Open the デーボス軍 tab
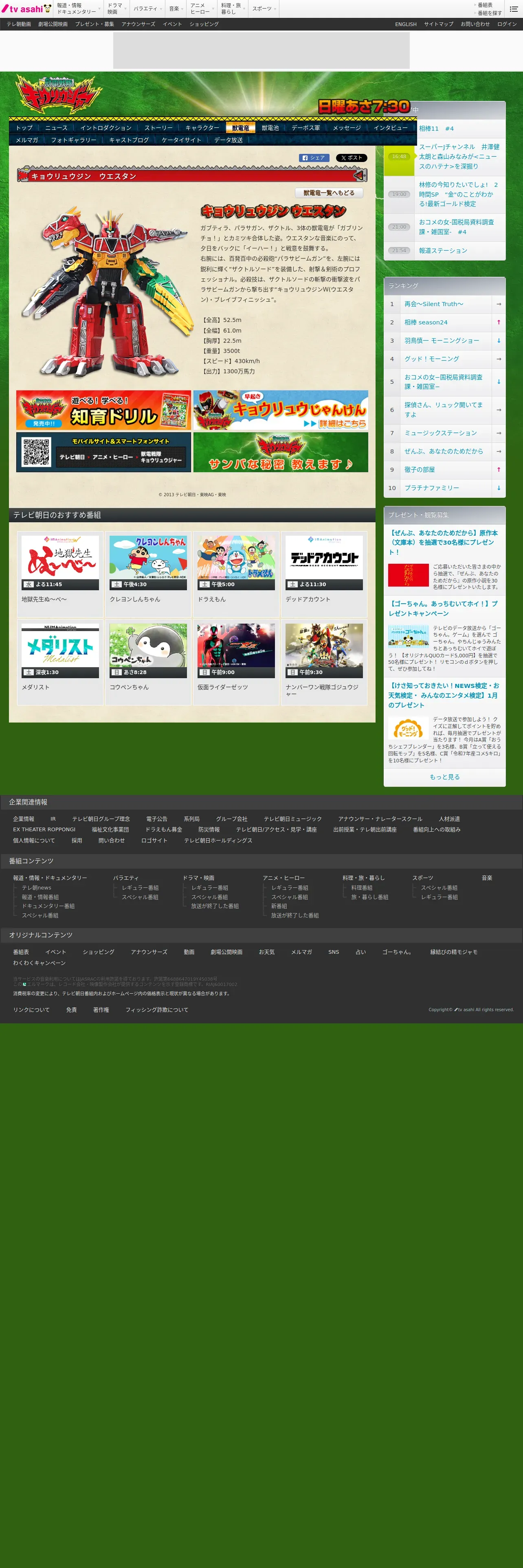The image size is (523, 1568). (305, 128)
